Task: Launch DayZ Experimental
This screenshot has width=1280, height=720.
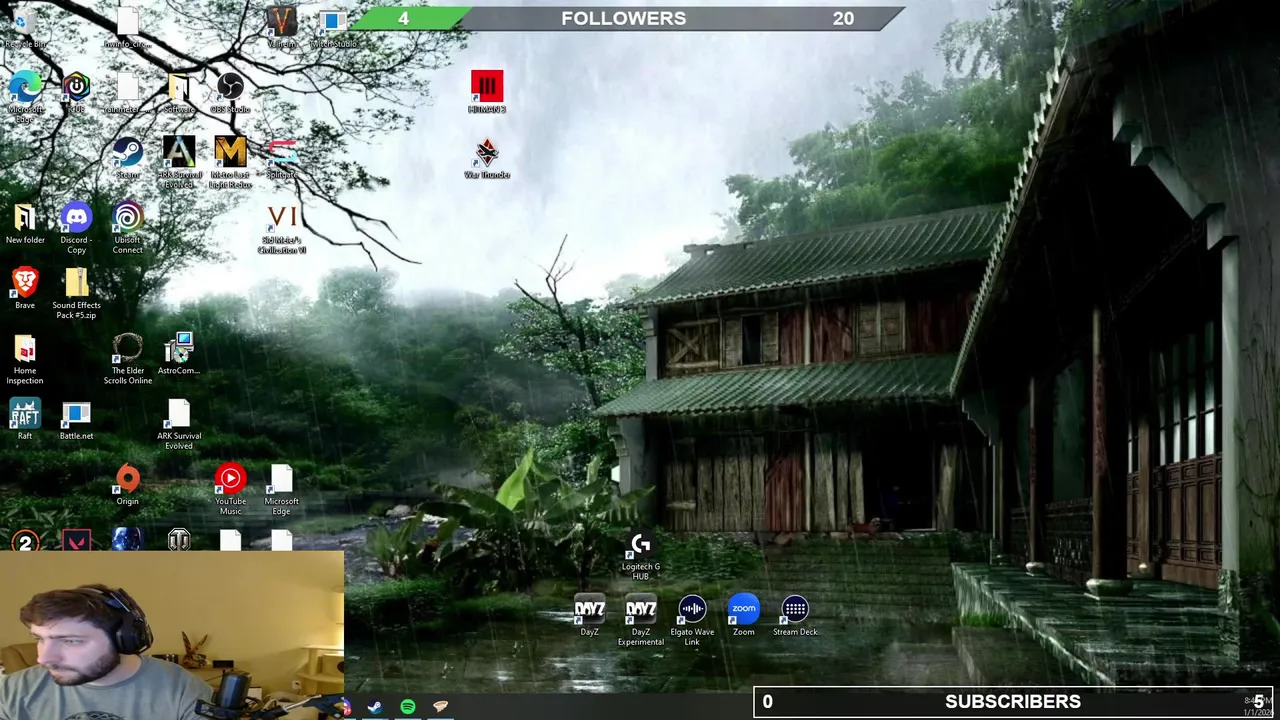Action: pyautogui.click(x=641, y=621)
